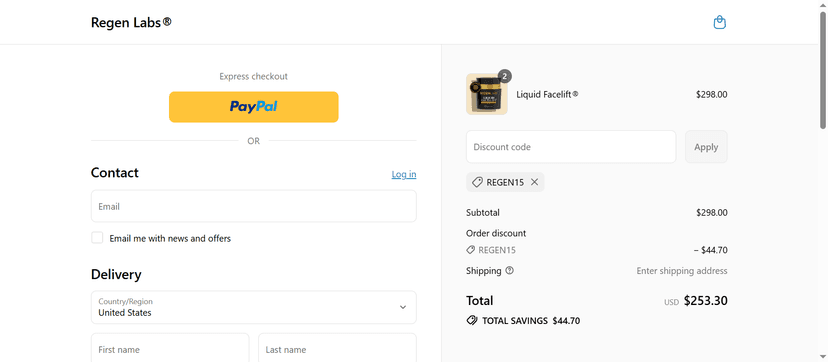Image resolution: width=828 pixels, height=362 pixels.
Task: Click the quantity badge on product image
Action: [x=504, y=77]
